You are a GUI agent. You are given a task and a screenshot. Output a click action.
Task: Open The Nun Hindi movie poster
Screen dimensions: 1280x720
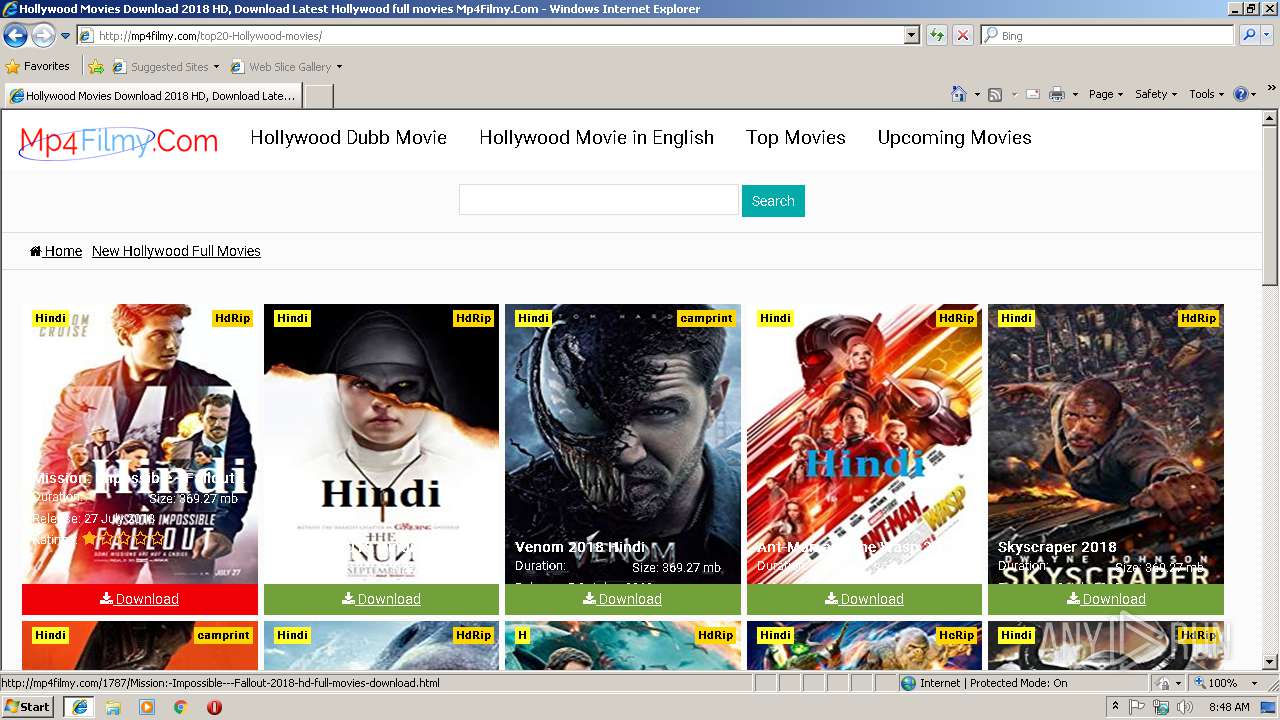point(381,444)
